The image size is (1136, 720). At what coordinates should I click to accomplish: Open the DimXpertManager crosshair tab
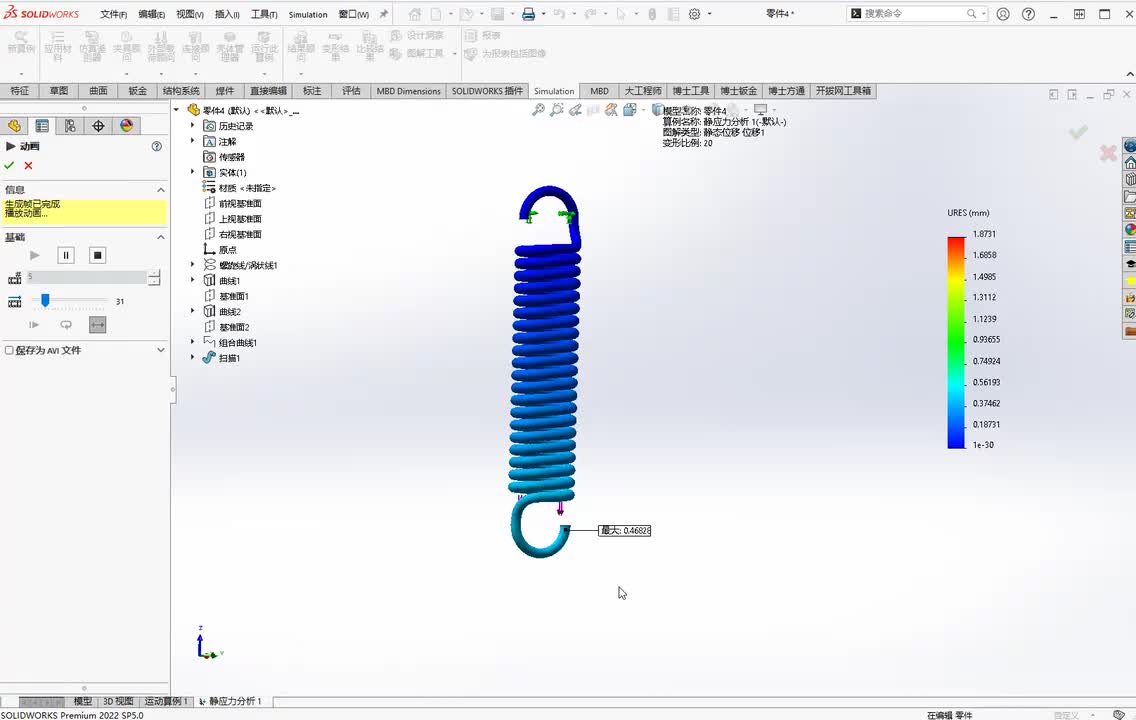pyautogui.click(x=99, y=126)
